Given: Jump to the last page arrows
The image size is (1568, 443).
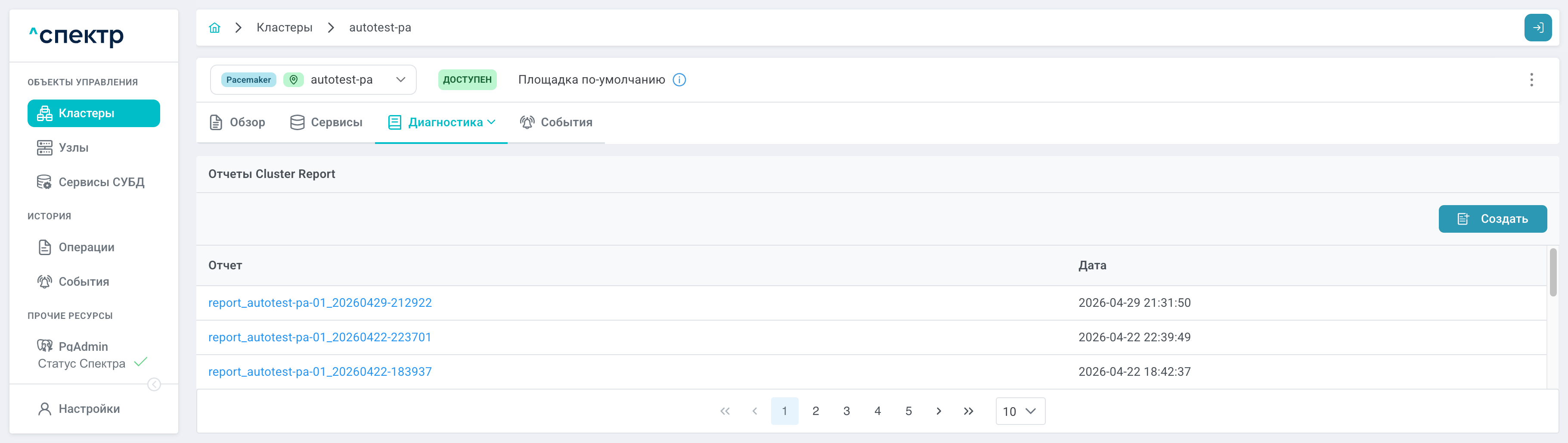Looking at the screenshot, I should (x=968, y=411).
